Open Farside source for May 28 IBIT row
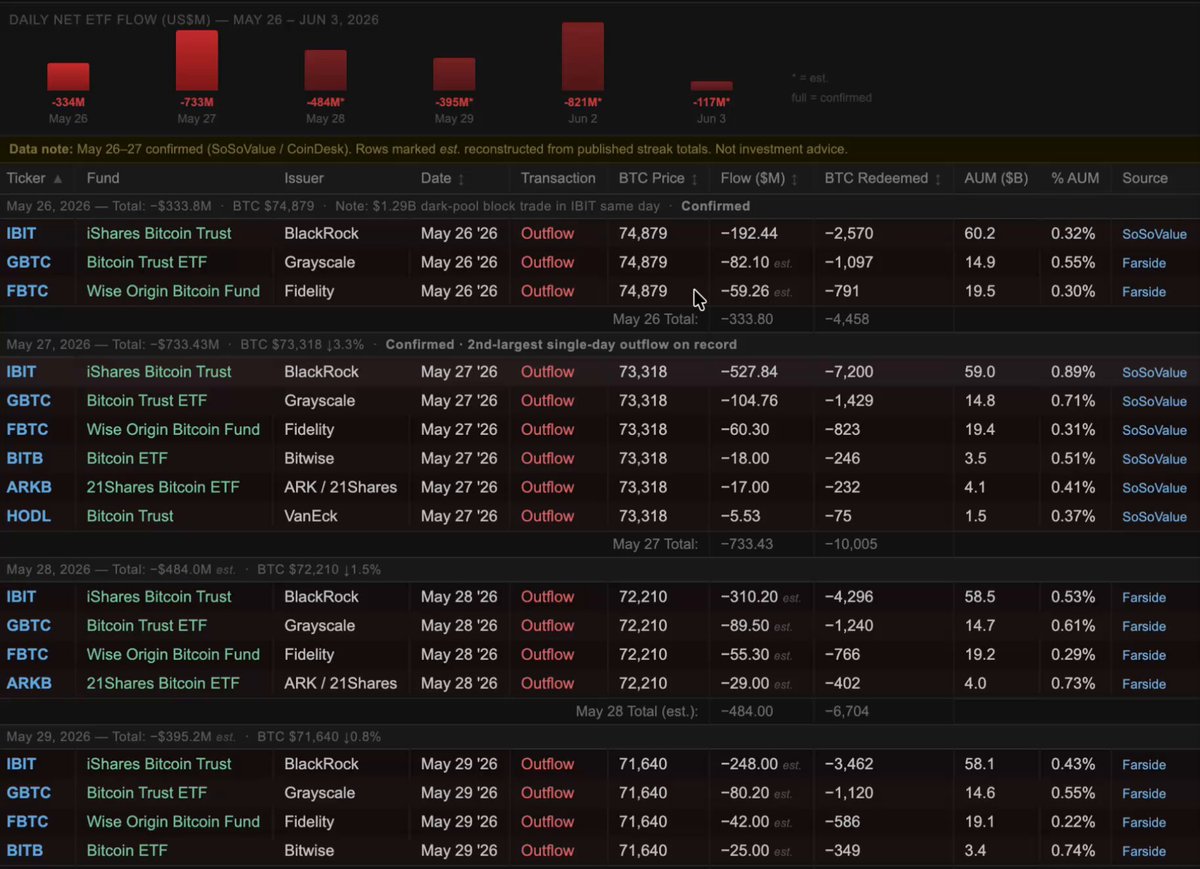This screenshot has width=1200, height=869. click(1144, 597)
